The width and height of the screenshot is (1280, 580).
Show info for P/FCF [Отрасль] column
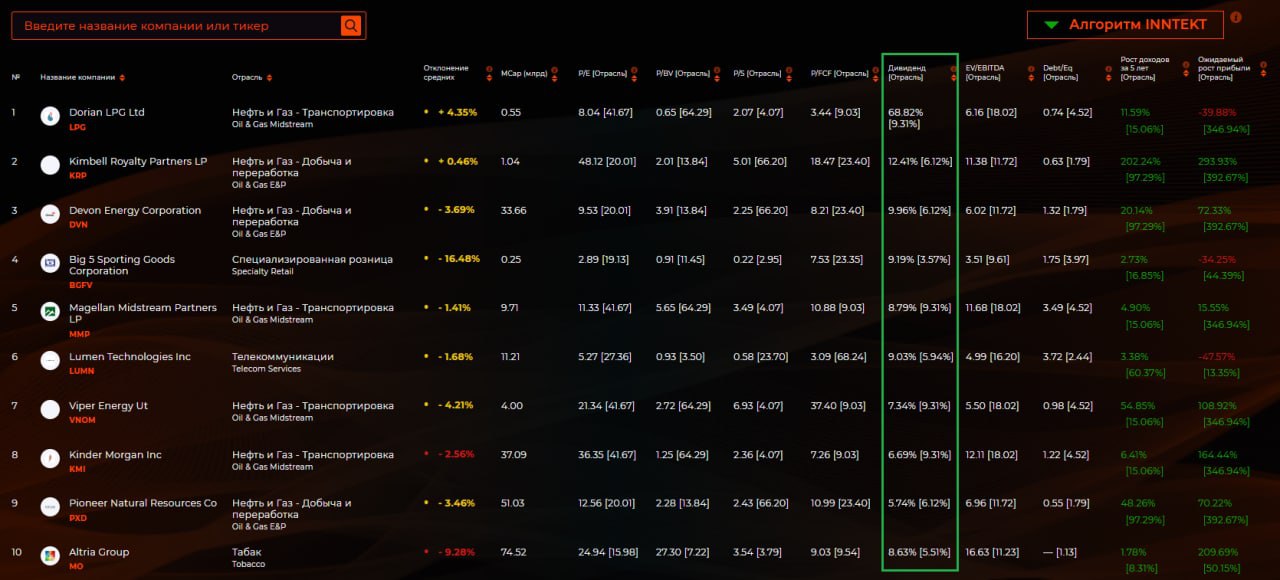pyautogui.click(x=877, y=69)
